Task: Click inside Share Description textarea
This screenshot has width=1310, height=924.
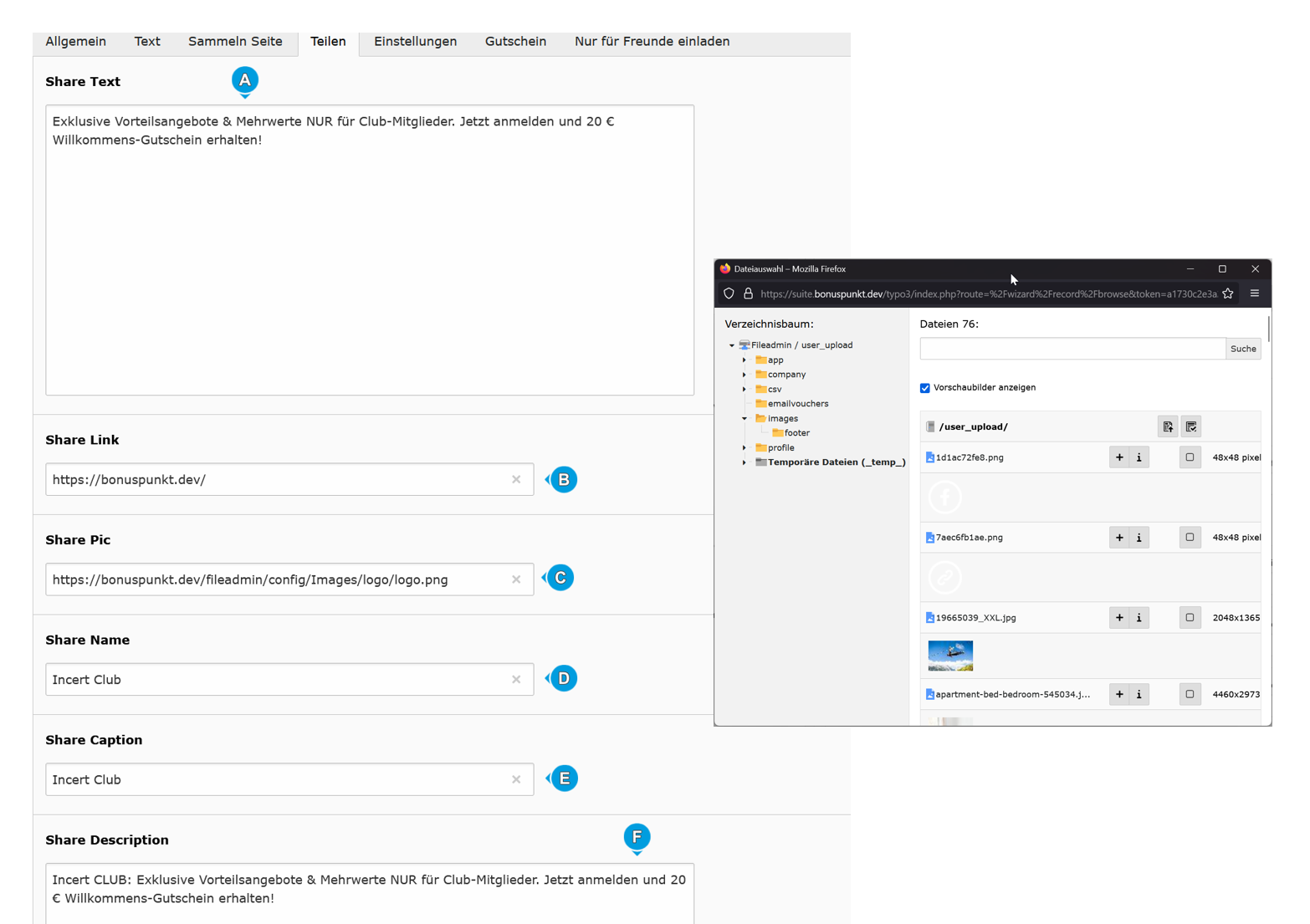Action: click(370, 894)
